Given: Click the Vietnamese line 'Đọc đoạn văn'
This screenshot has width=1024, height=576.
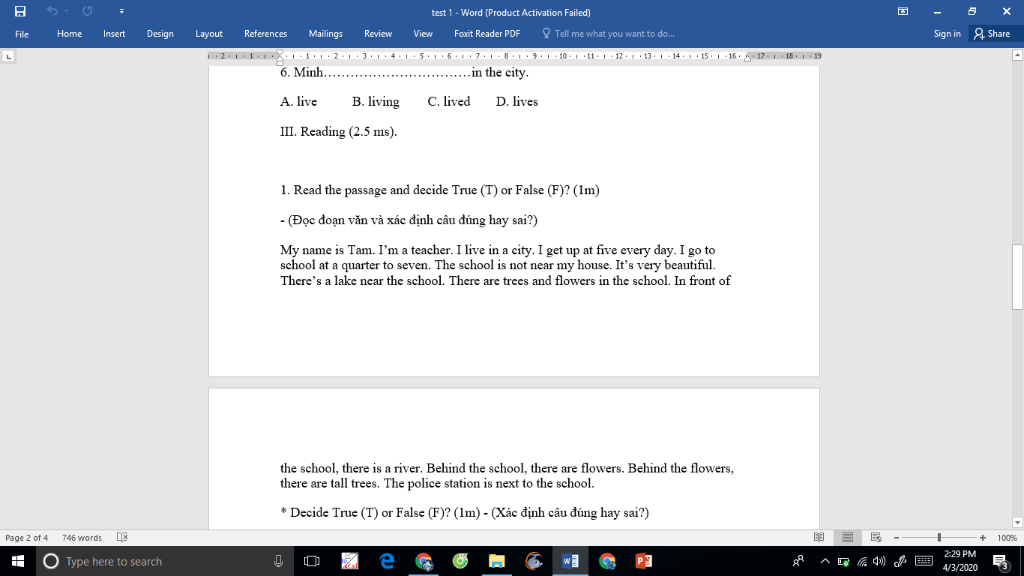Looking at the screenshot, I should tap(330, 220).
